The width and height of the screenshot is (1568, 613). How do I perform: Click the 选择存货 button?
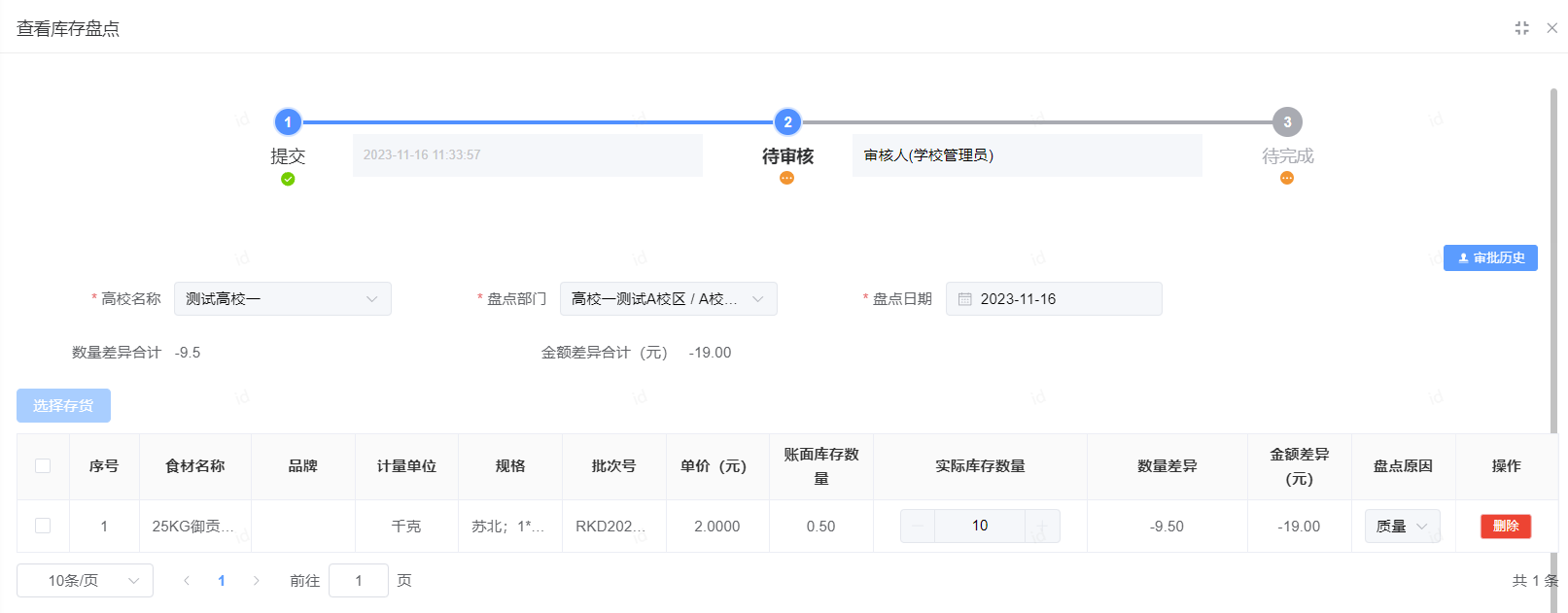coord(63,406)
